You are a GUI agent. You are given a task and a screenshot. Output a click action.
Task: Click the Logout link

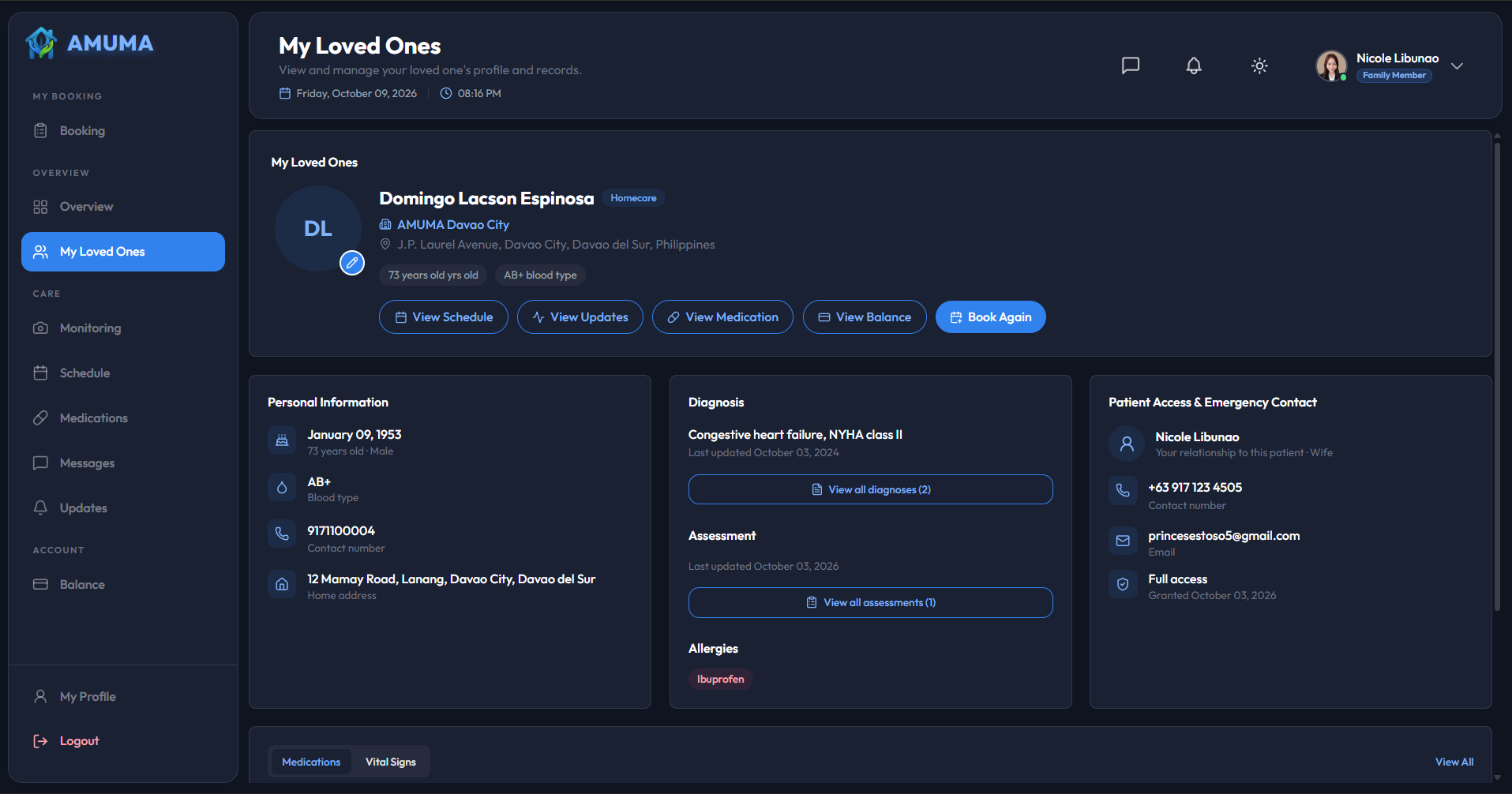[123, 741]
